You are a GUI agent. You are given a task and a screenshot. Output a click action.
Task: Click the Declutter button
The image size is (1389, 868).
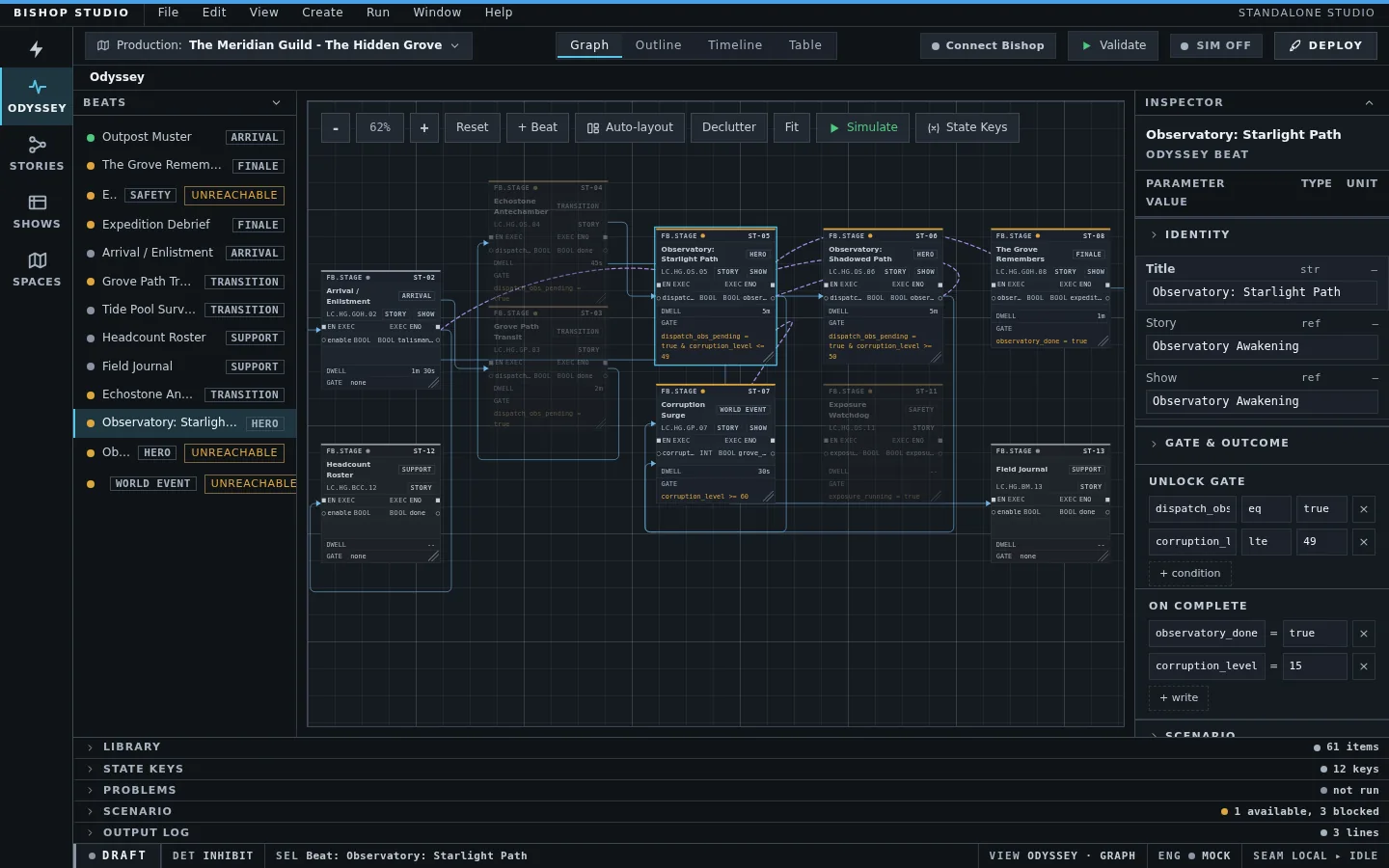point(729,127)
